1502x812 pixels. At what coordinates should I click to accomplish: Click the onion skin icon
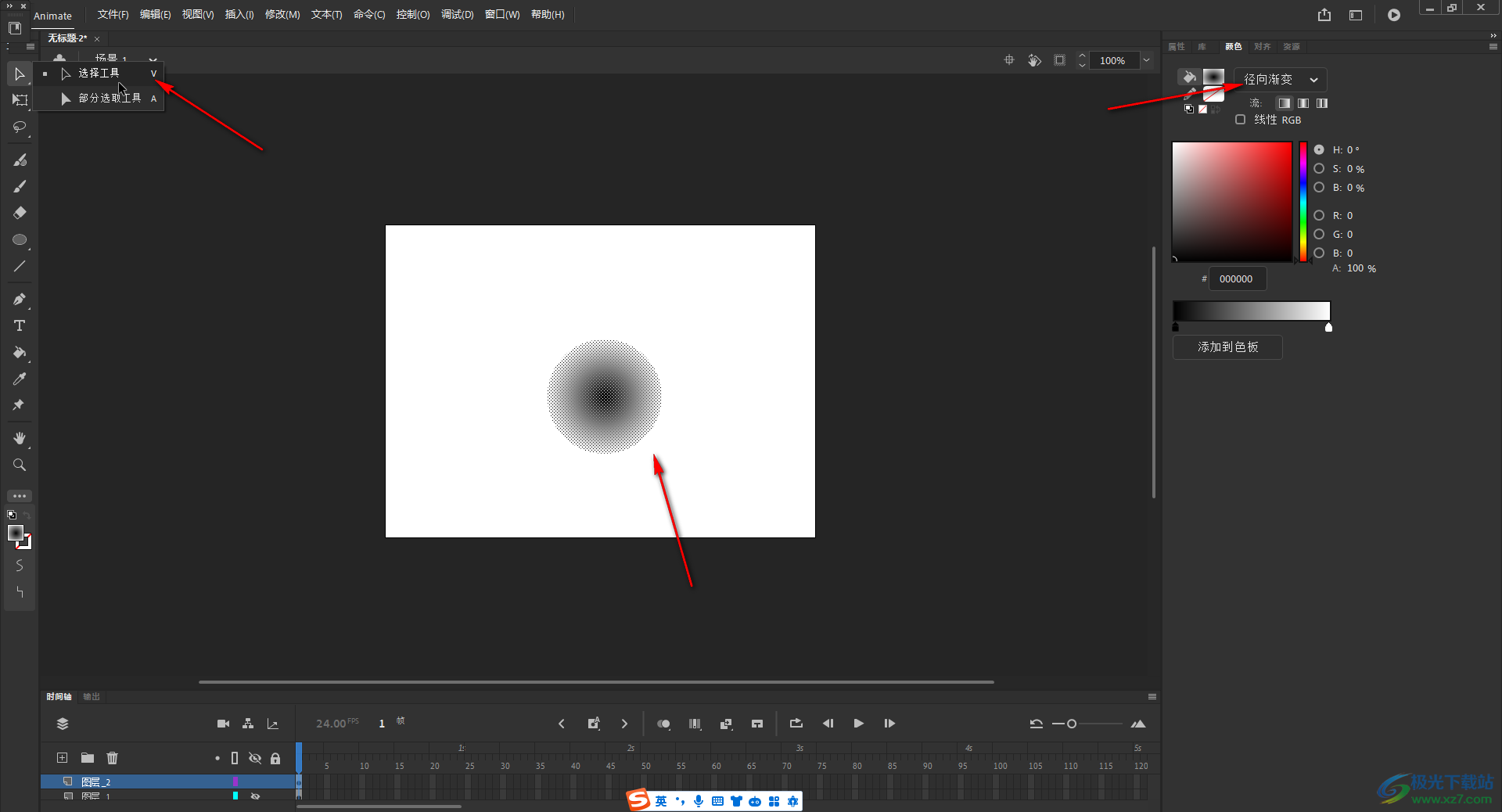coord(663,724)
